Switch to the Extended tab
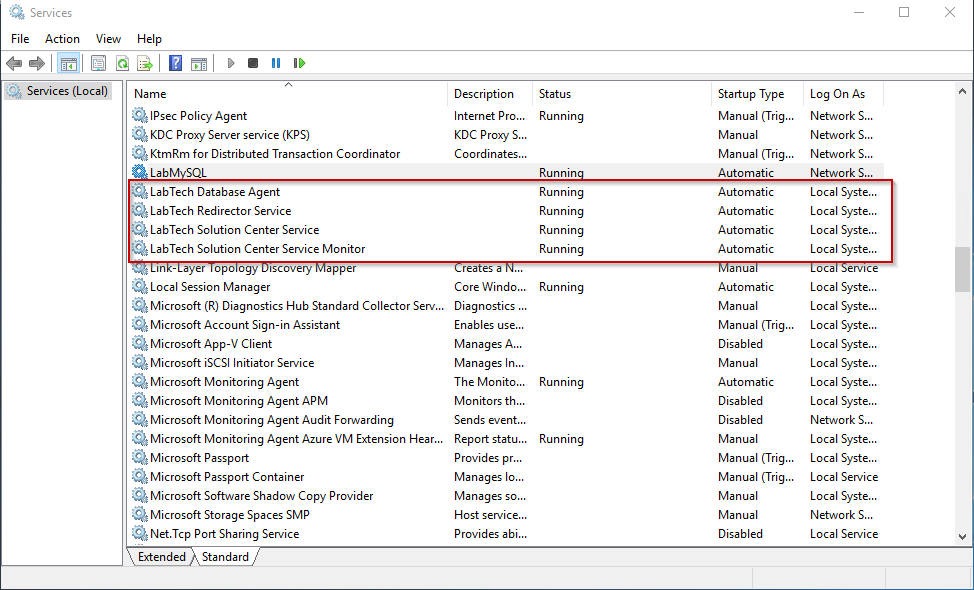Screen dimensions: 974x590 tap(161, 557)
